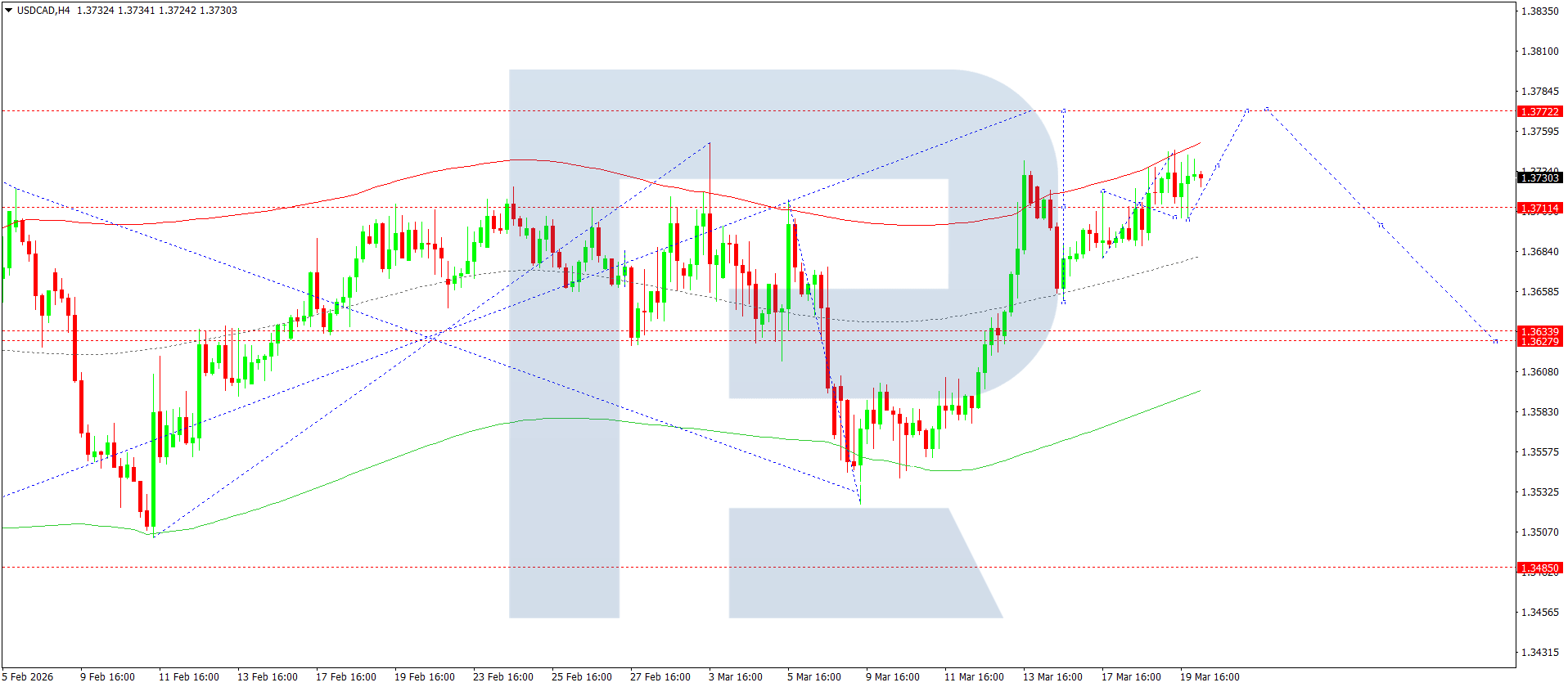1568x687 pixels.
Task: Click the dropdown triangle beside USDCAD,H4
Action: click(8, 11)
